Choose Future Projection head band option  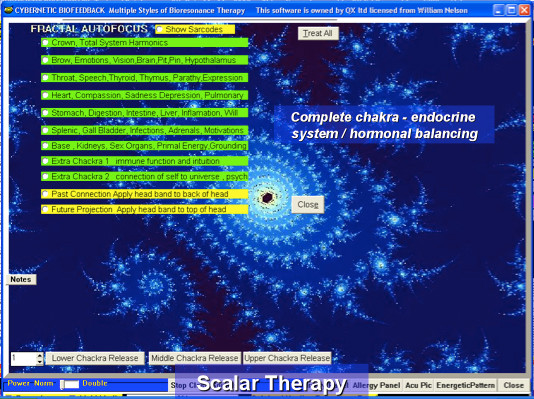tap(144, 209)
